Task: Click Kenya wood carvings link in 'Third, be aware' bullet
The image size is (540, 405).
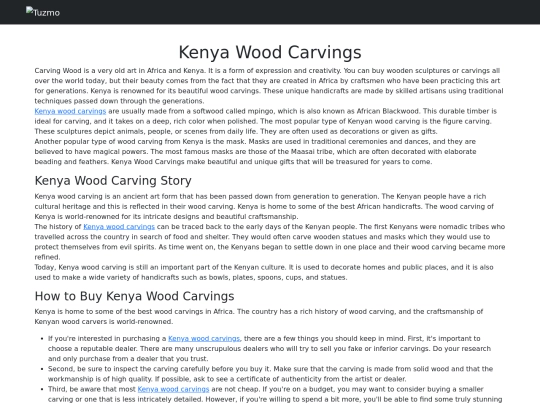Action: point(173,389)
